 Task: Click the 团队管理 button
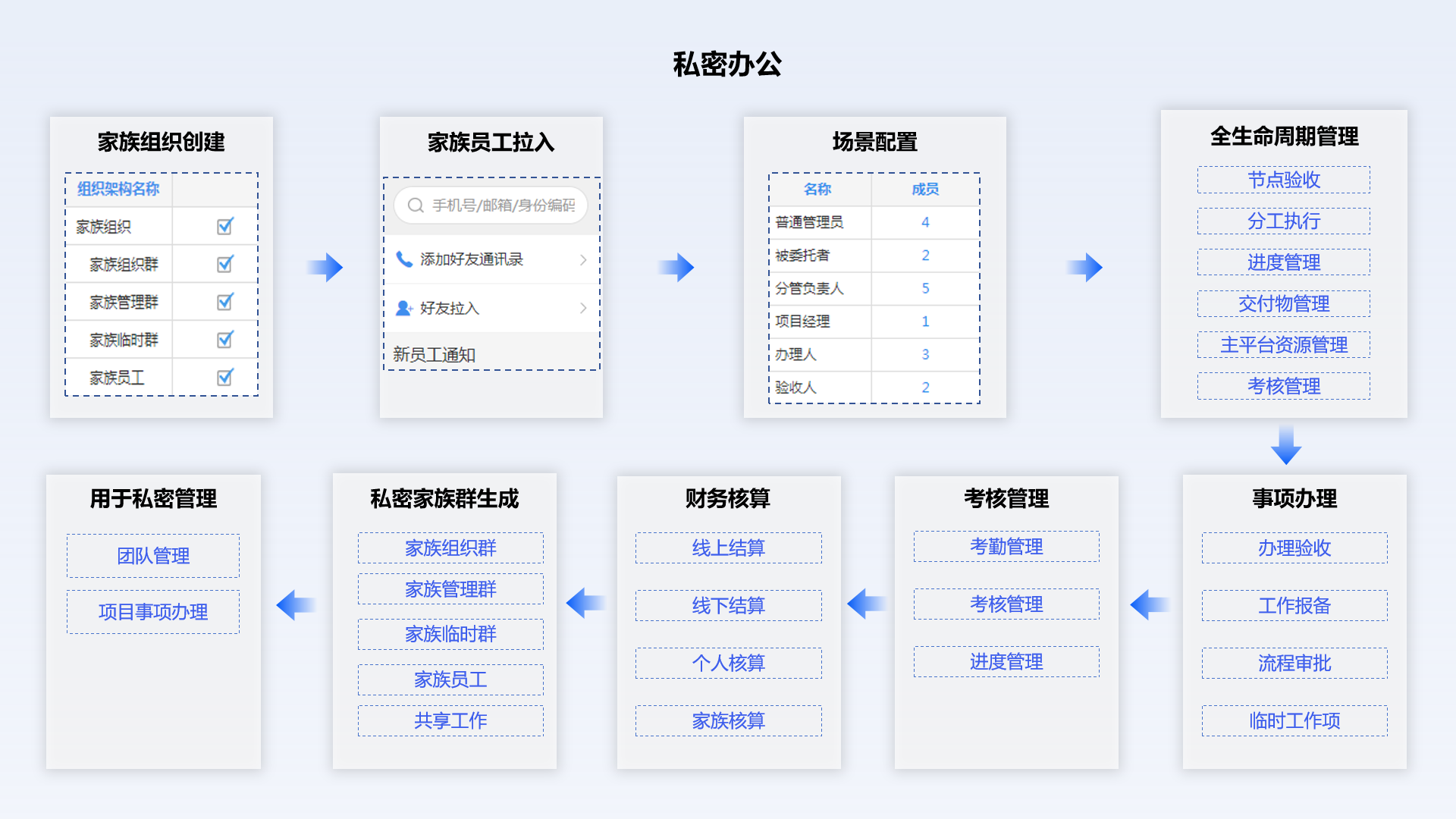pyautogui.click(x=153, y=556)
